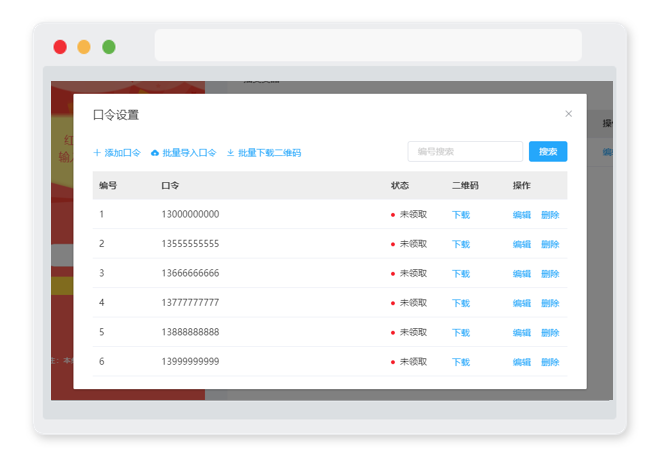Delete the row with 13888888888
This screenshot has width=660, height=460.
550,332
